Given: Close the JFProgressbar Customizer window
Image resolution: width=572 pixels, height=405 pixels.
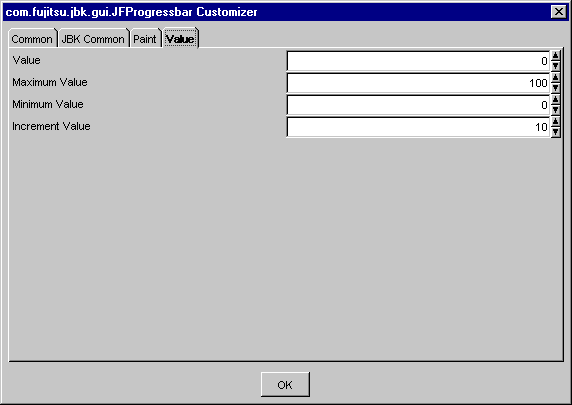Looking at the screenshot, I should click(x=559, y=12).
